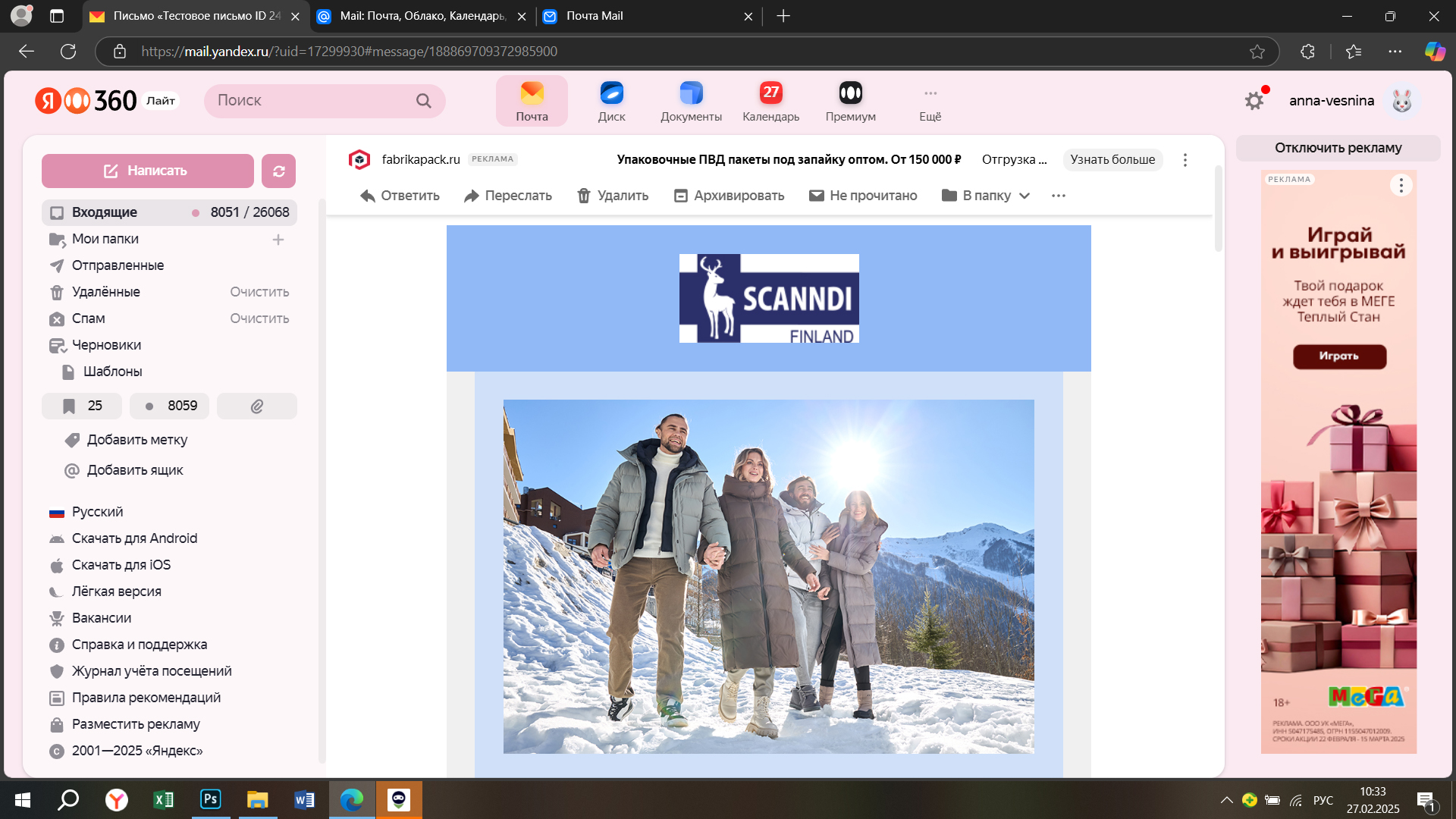Mark message as Не прочитано

[x=863, y=196]
